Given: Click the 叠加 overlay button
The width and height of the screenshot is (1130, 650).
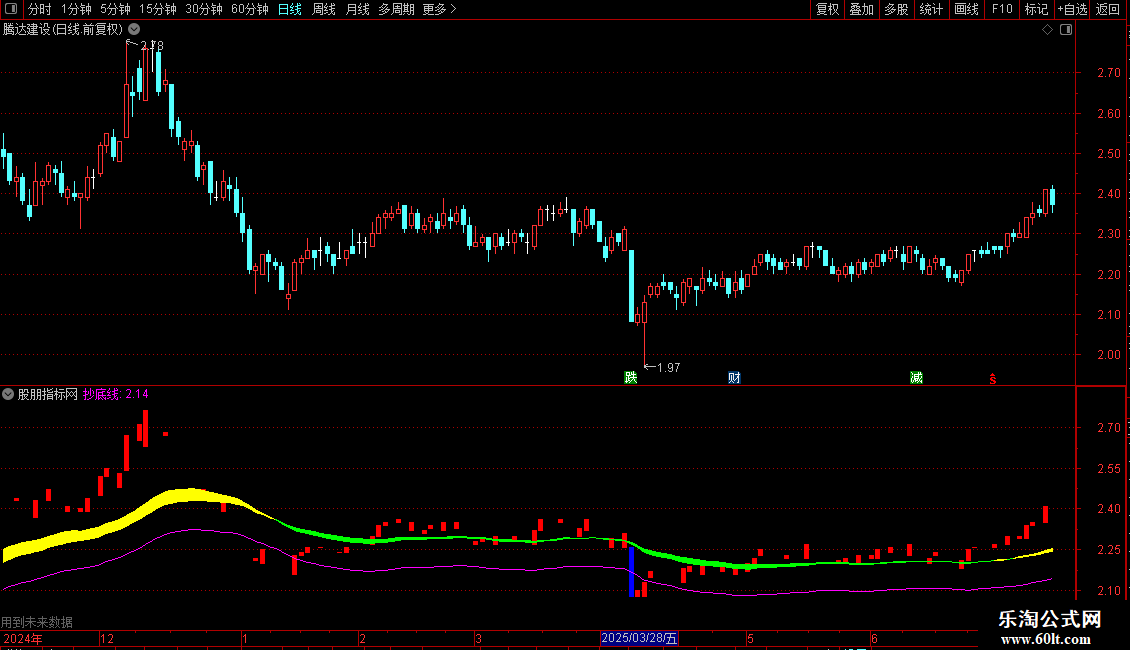Looking at the screenshot, I should tap(862, 9).
